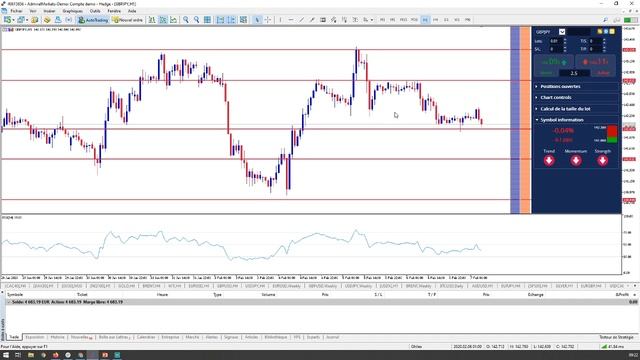Open the Journal terminal tab
Image resolution: width=640 pixels, height=360 pixels.
coord(332,337)
